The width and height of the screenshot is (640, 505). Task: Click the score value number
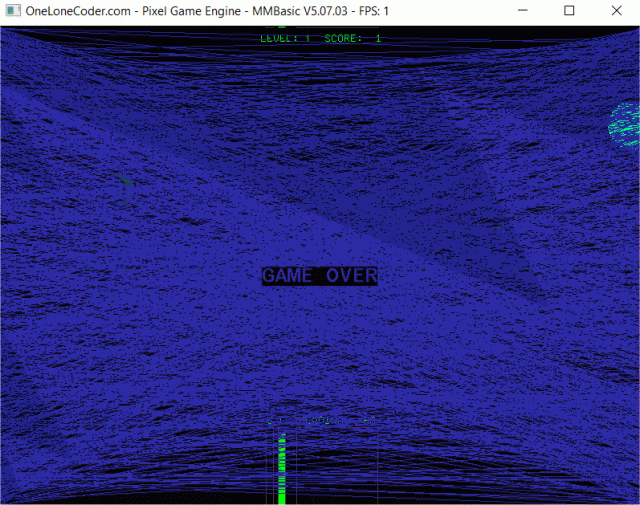[378, 38]
